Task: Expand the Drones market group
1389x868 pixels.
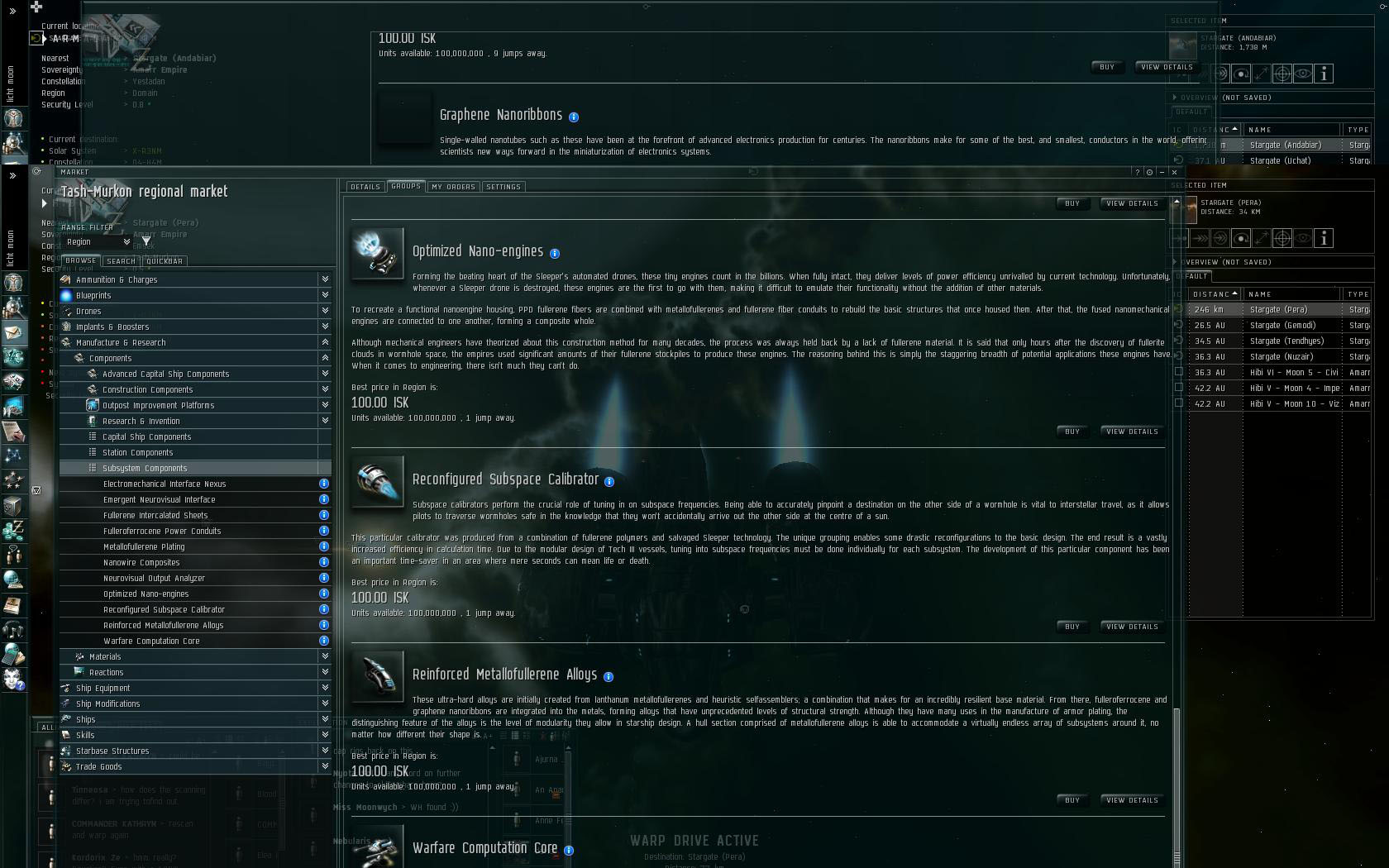Action: tap(325, 311)
